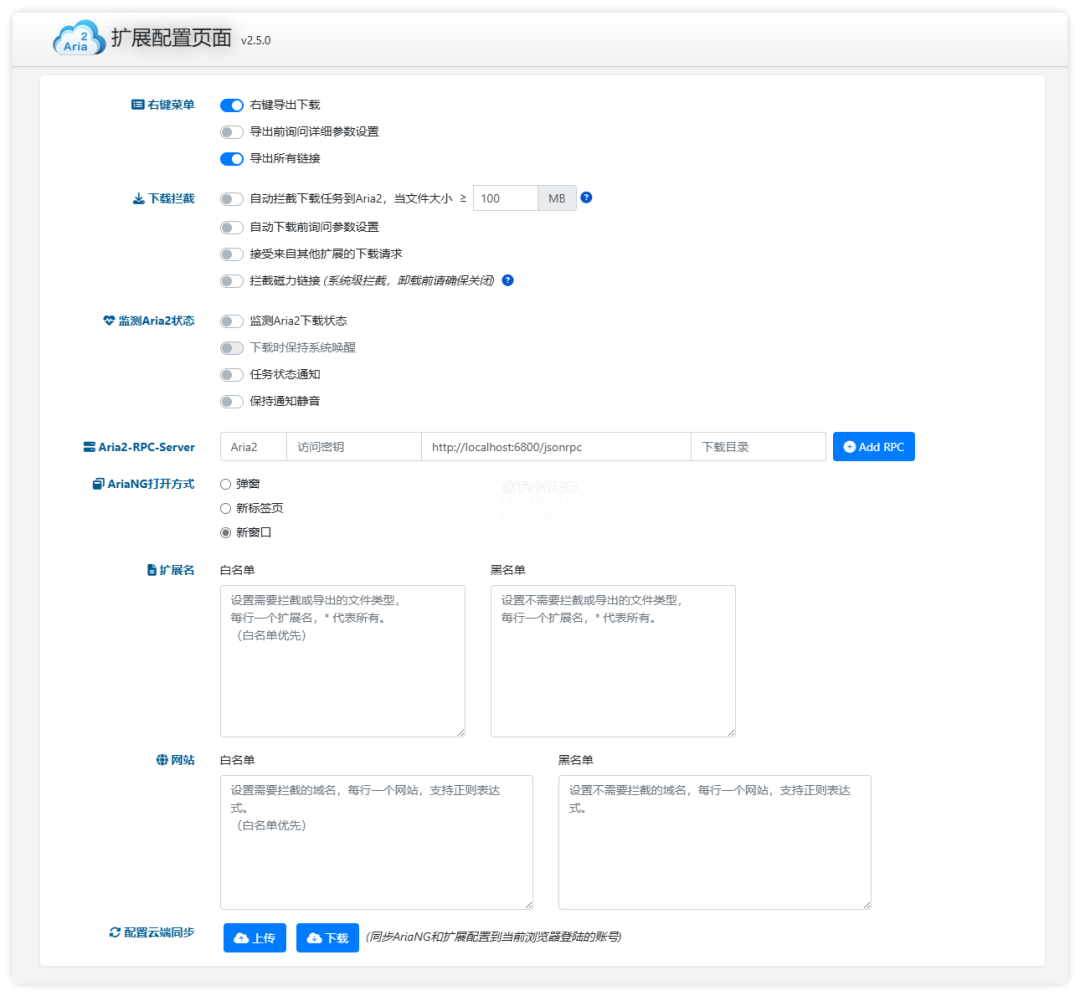Enable auto intercept downloads to Aria2 switch
Image resolution: width=1080 pixels, height=996 pixels.
tap(231, 199)
